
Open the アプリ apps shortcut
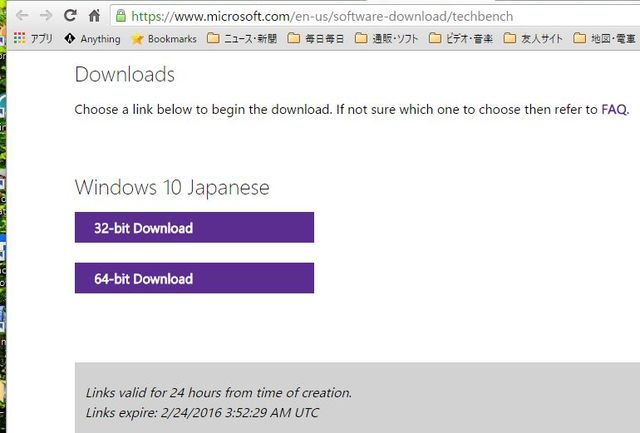click(33, 39)
